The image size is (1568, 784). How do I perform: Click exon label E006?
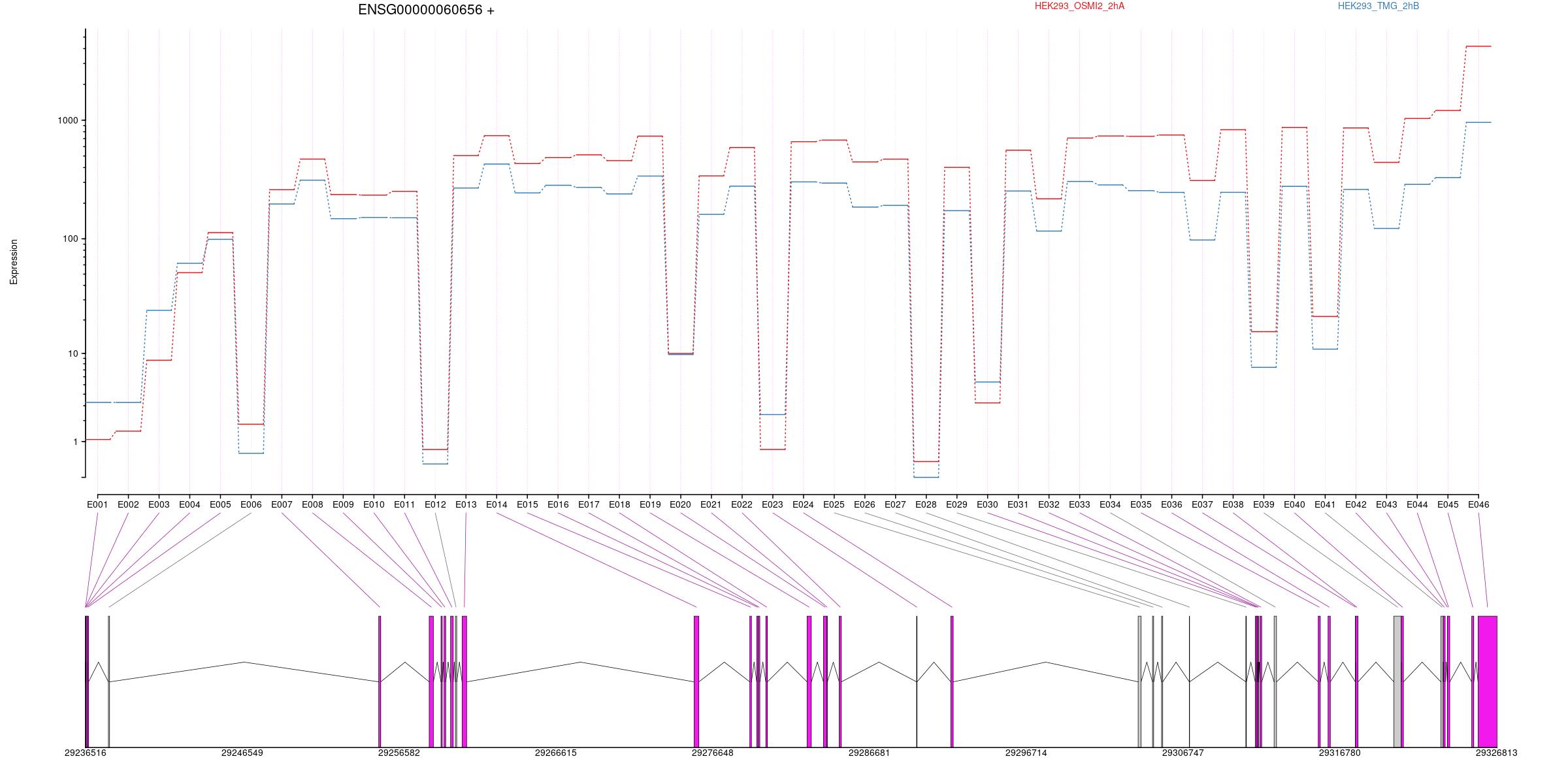251,504
